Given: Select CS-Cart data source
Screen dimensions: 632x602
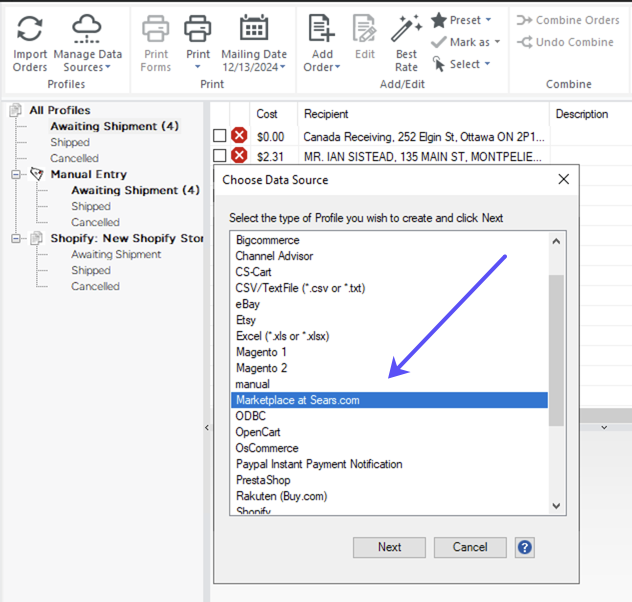Looking at the screenshot, I should (389, 272).
